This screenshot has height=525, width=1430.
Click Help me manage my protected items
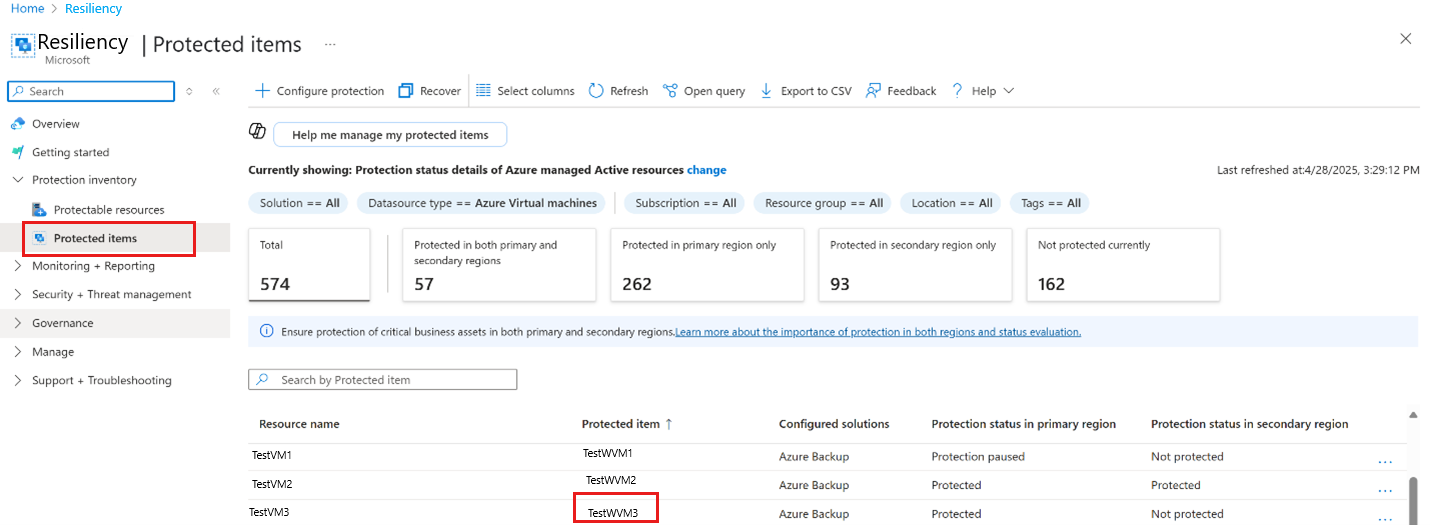tap(390, 135)
